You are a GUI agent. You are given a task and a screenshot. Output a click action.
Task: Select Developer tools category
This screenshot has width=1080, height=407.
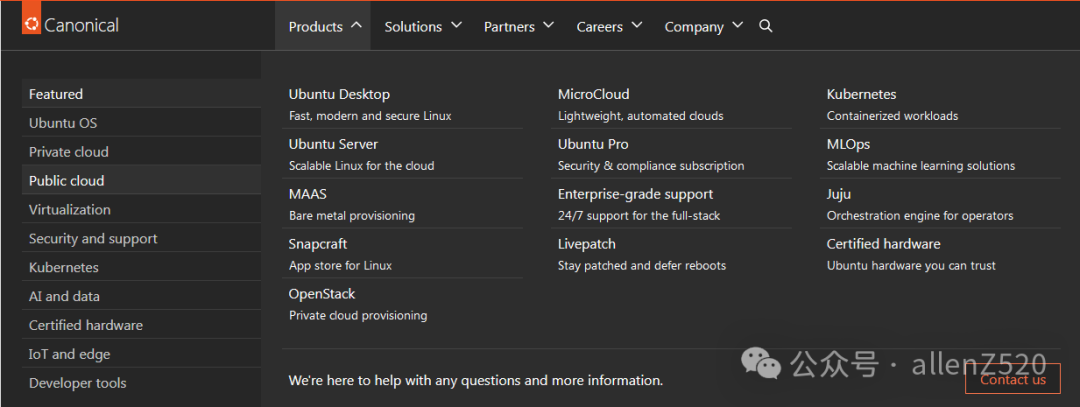pos(141,383)
